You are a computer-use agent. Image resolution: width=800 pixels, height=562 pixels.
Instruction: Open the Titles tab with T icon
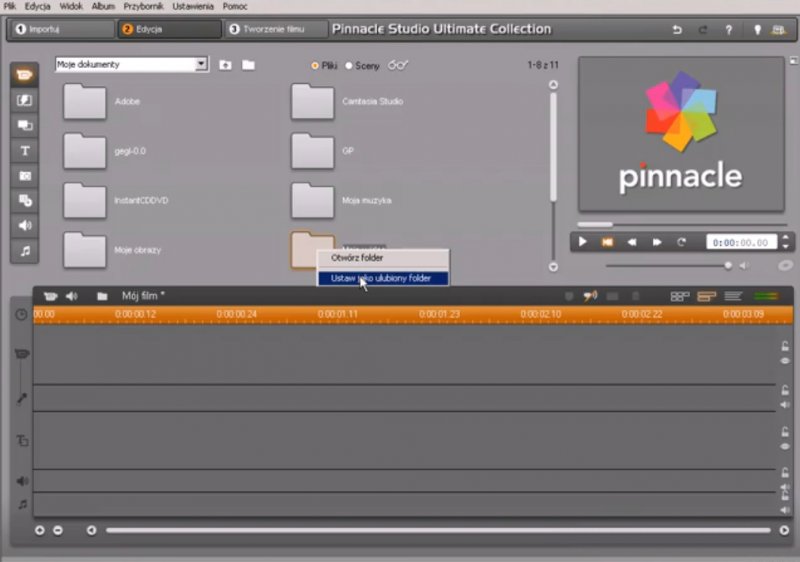pos(25,150)
